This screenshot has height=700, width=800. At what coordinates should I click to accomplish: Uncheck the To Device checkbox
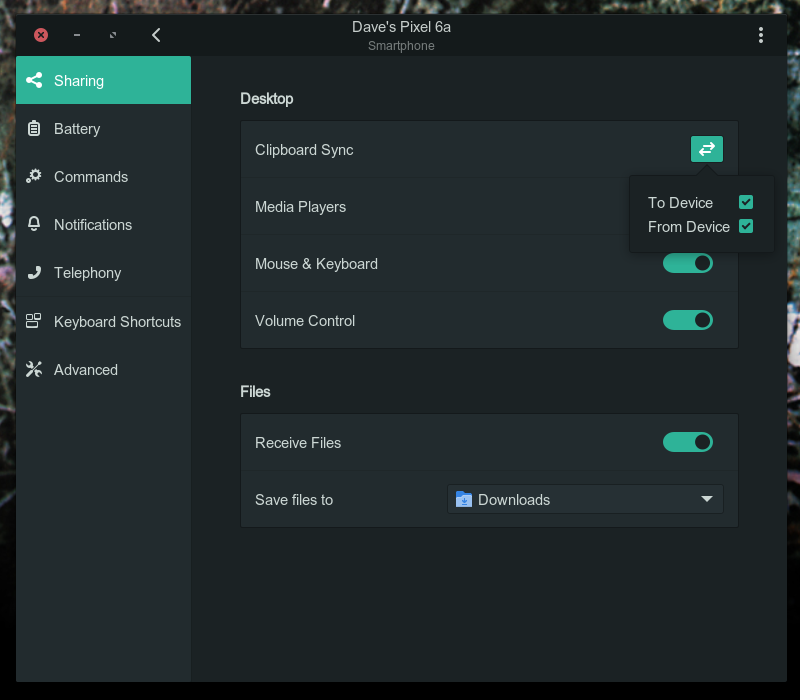coord(746,202)
